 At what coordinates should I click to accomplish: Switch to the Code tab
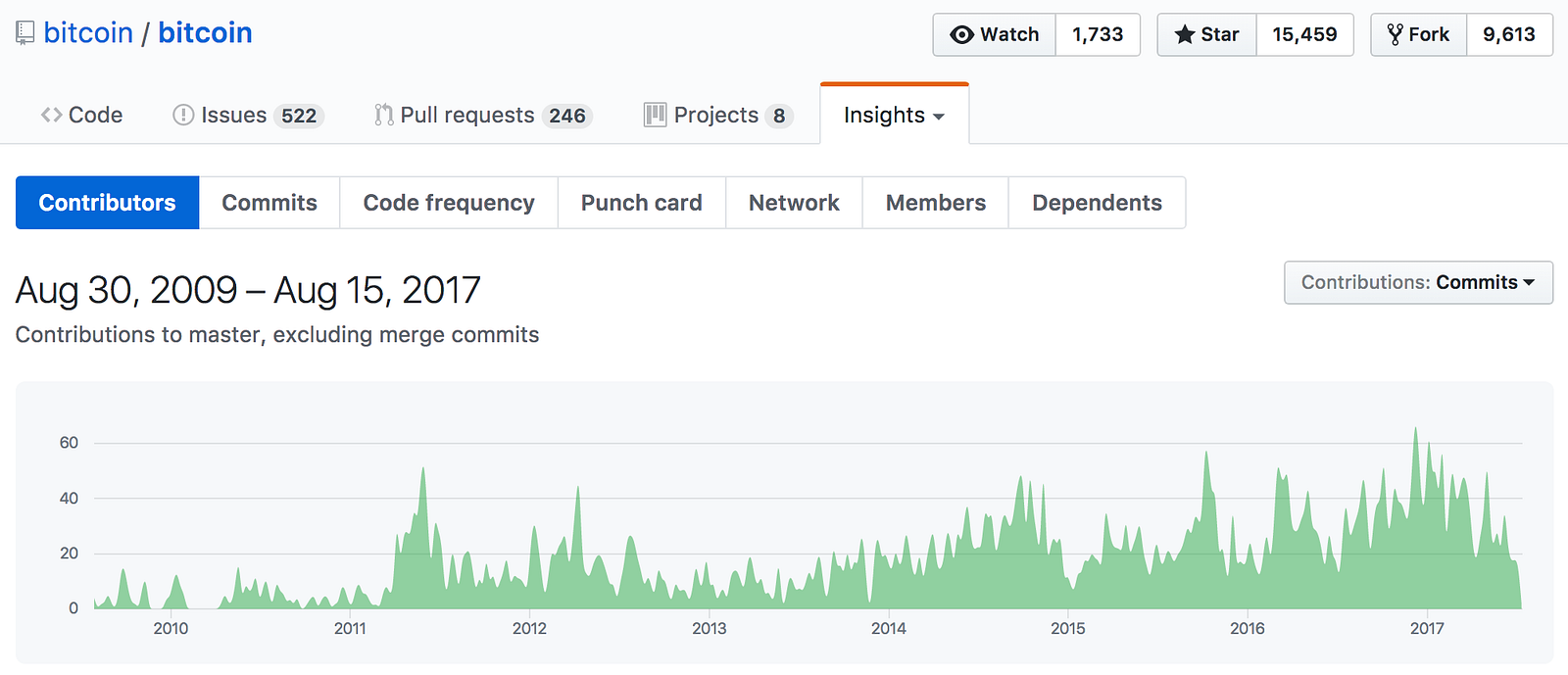point(81,115)
